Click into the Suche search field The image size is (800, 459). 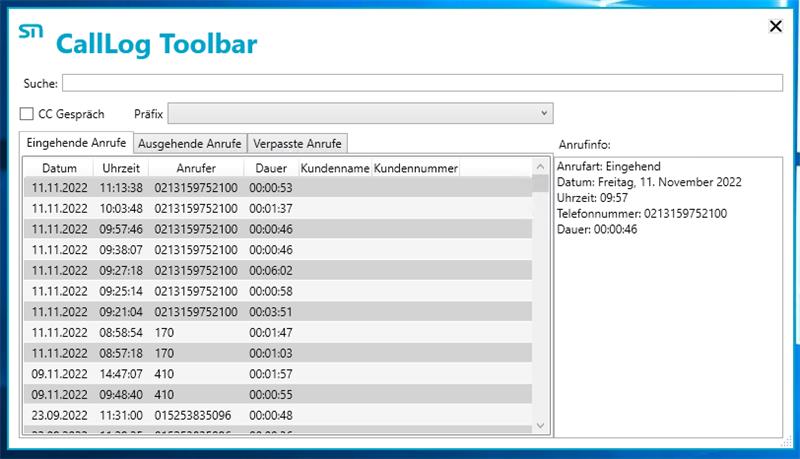422,83
